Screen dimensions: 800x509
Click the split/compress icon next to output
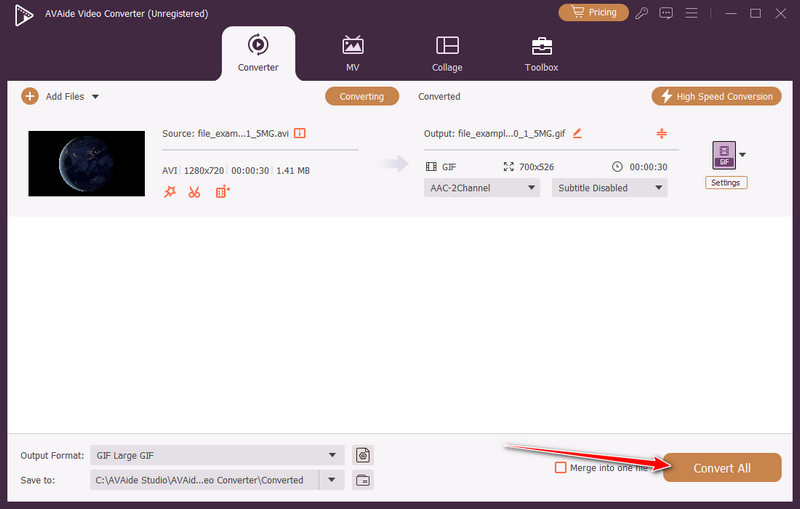click(x=661, y=133)
